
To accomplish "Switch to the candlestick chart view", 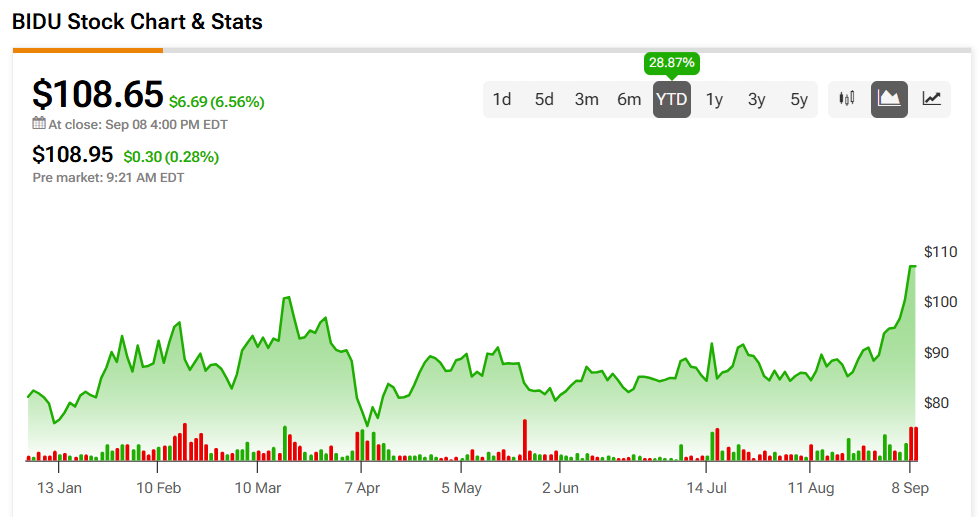I will 847,99.
